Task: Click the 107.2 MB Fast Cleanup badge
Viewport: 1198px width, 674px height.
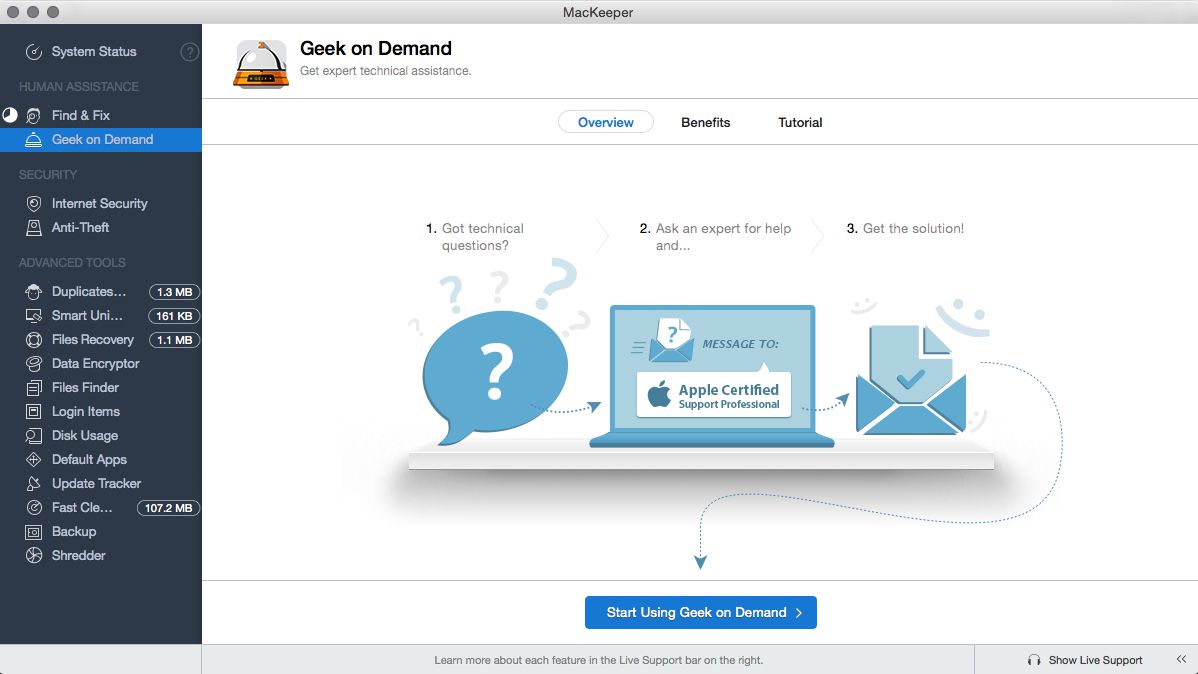Action: pos(168,508)
